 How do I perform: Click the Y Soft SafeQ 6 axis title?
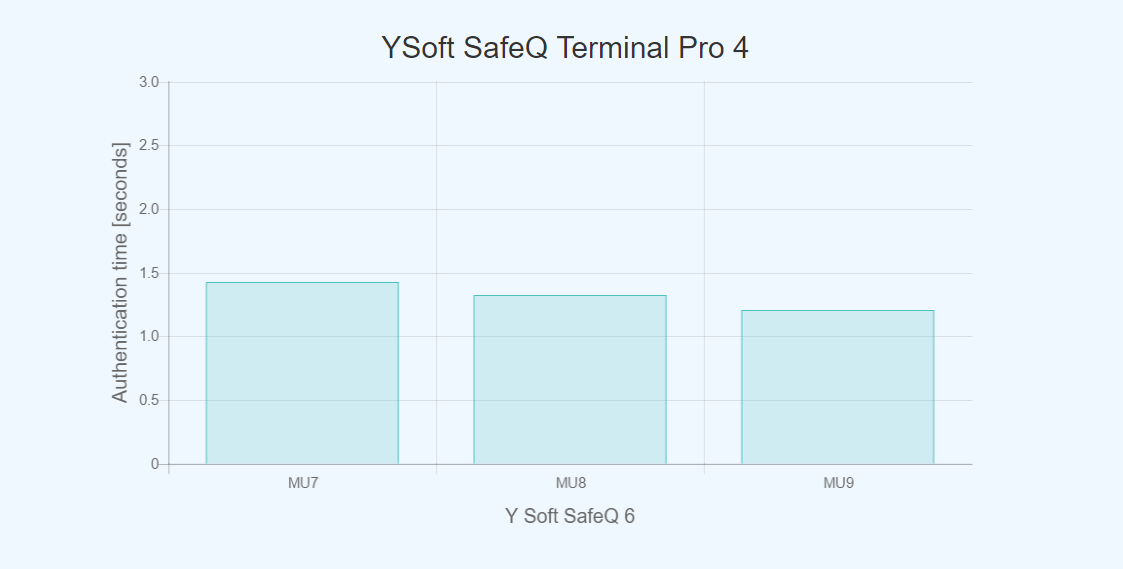(x=570, y=517)
